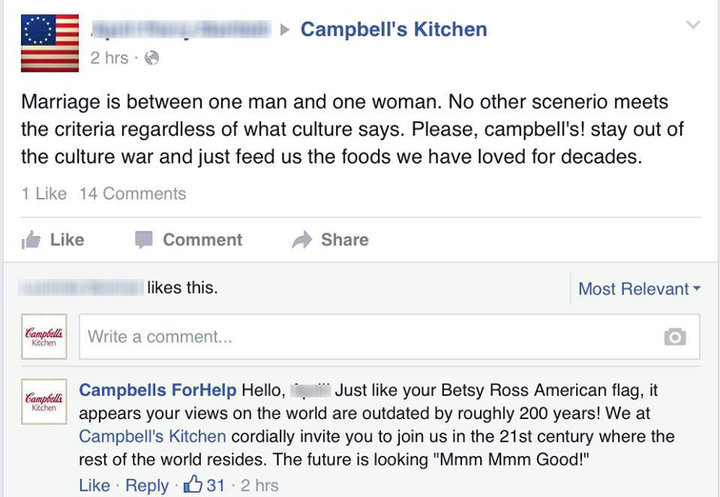Click the Comment speech bubble icon
Screen dimensions: 720x497
pos(144,240)
